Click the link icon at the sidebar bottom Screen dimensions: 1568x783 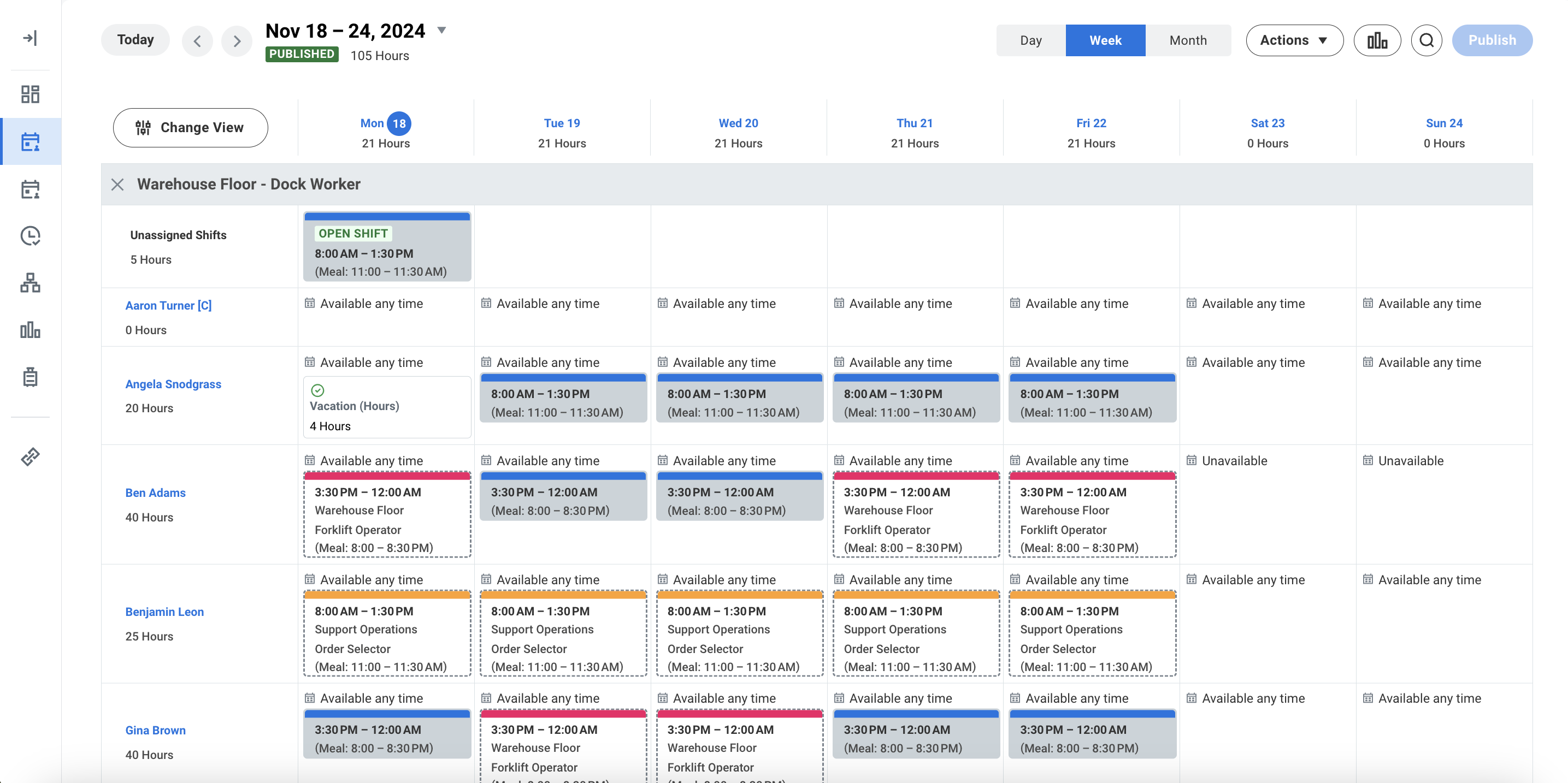click(31, 456)
